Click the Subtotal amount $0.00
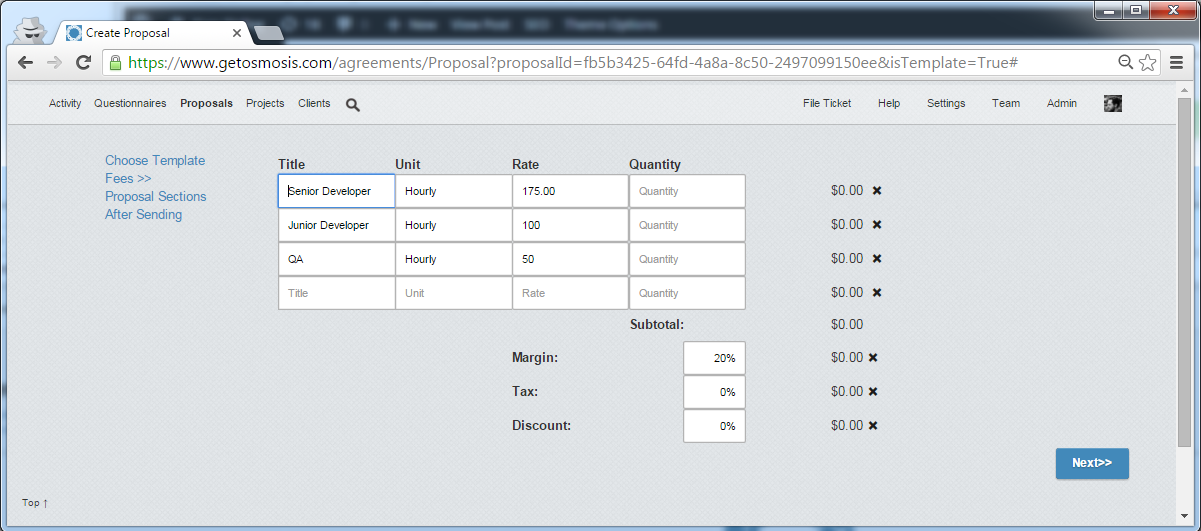This screenshot has width=1201, height=531. 847,325
